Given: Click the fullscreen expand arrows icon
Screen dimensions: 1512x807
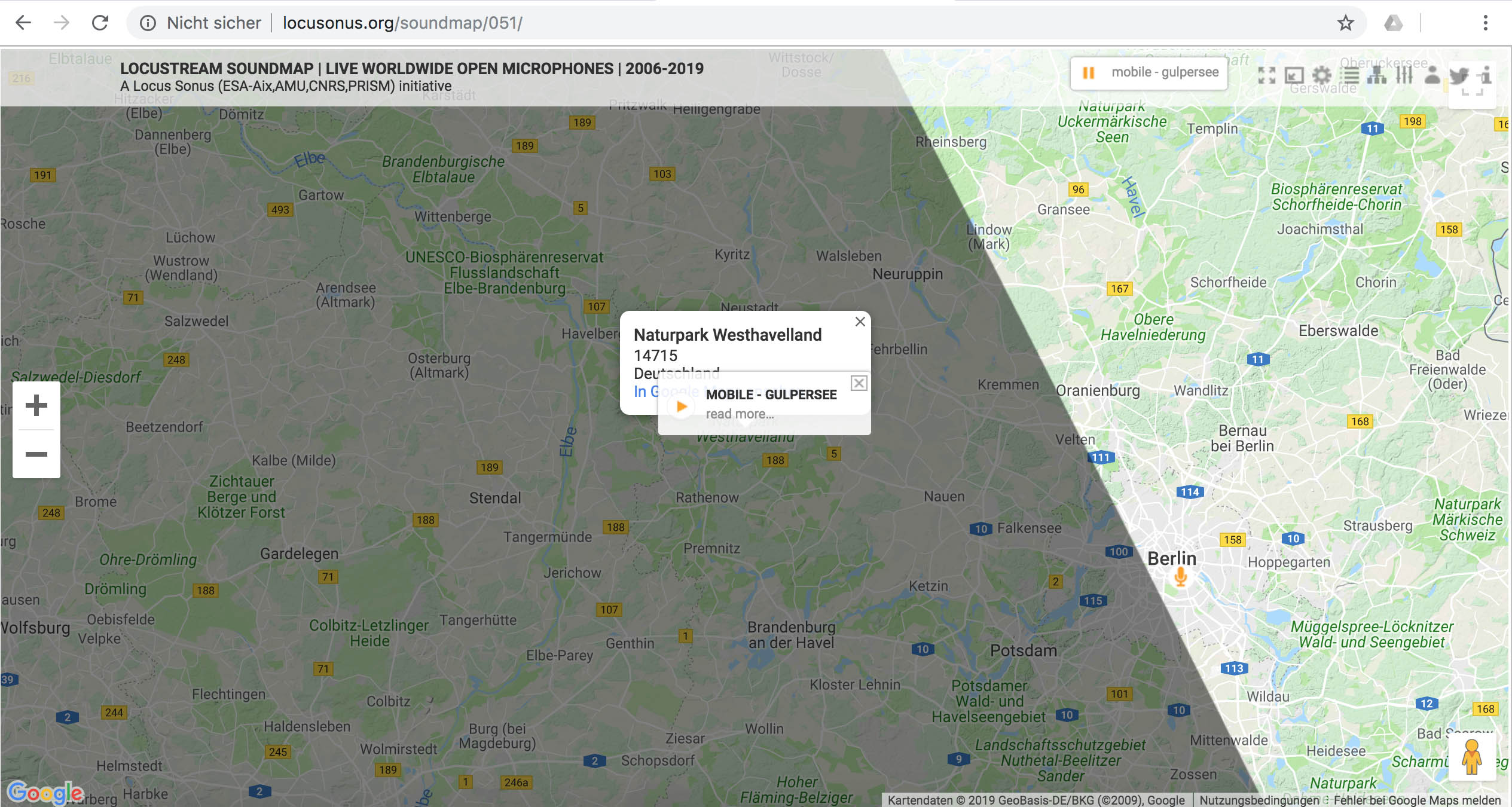Looking at the screenshot, I should (1266, 75).
